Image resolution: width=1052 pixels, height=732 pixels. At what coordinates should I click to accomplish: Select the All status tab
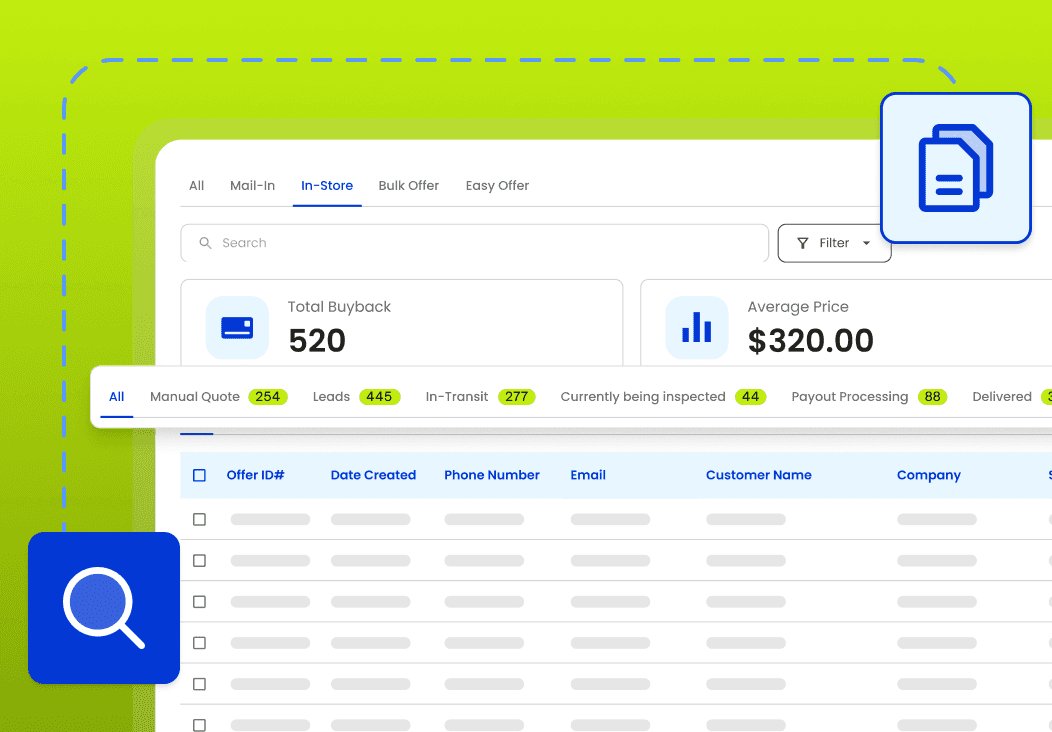coord(117,397)
